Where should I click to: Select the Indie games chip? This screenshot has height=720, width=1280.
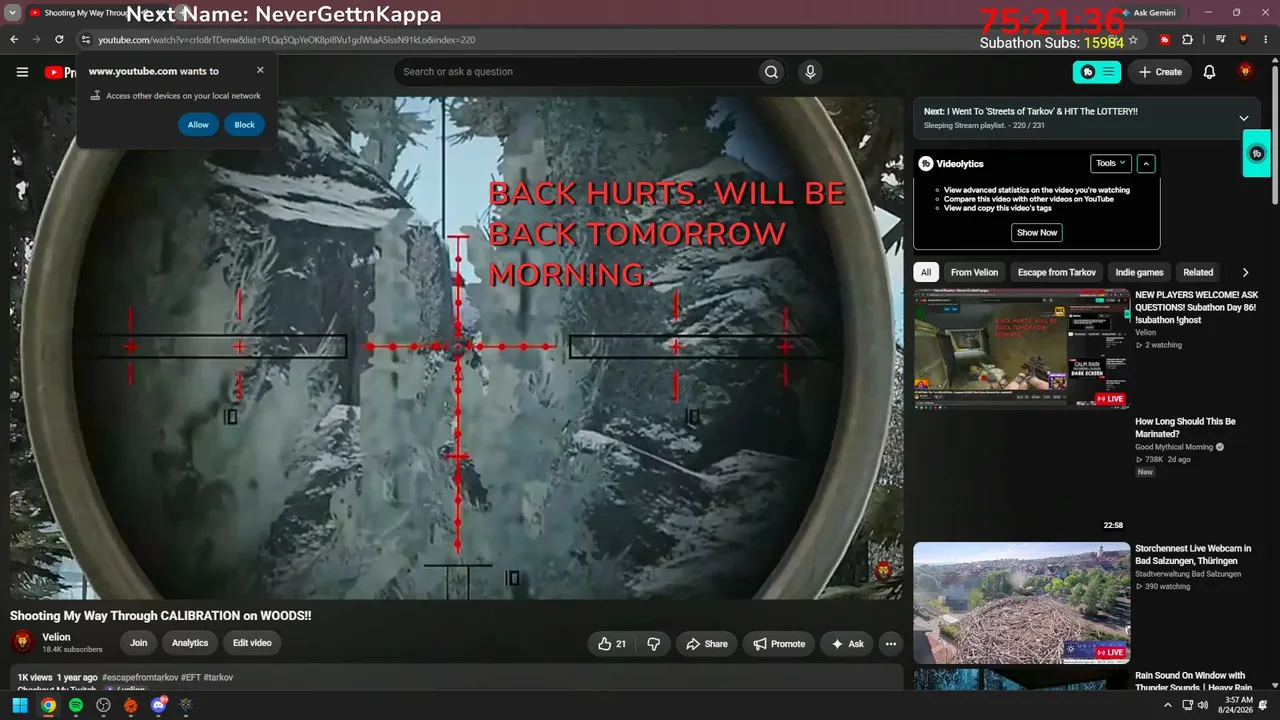[1139, 272]
